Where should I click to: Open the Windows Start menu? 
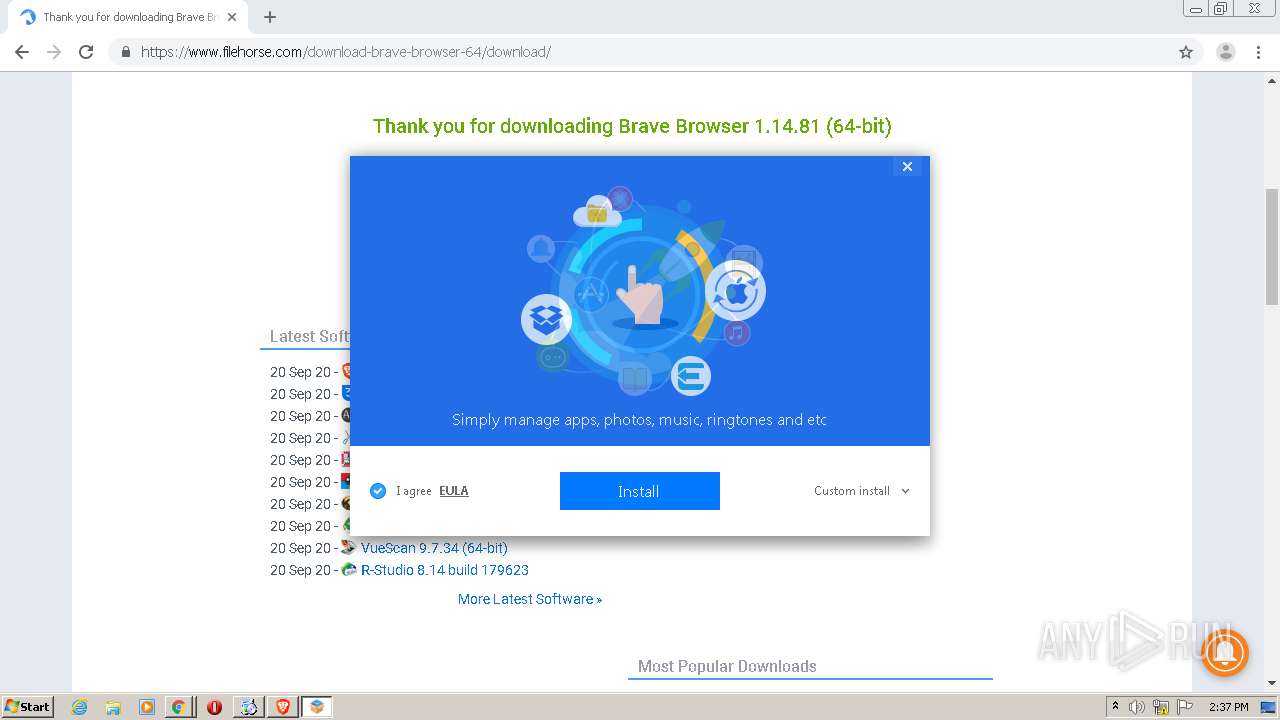27,706
